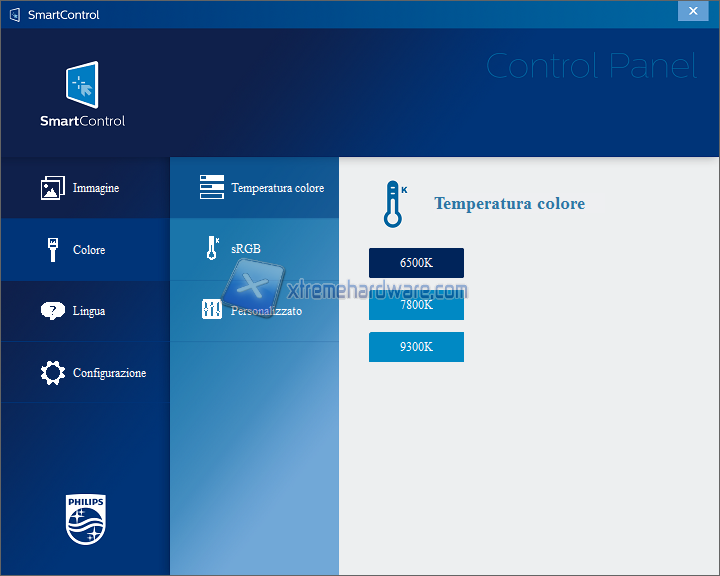Select the 6500K color temperature

(416, 263)
